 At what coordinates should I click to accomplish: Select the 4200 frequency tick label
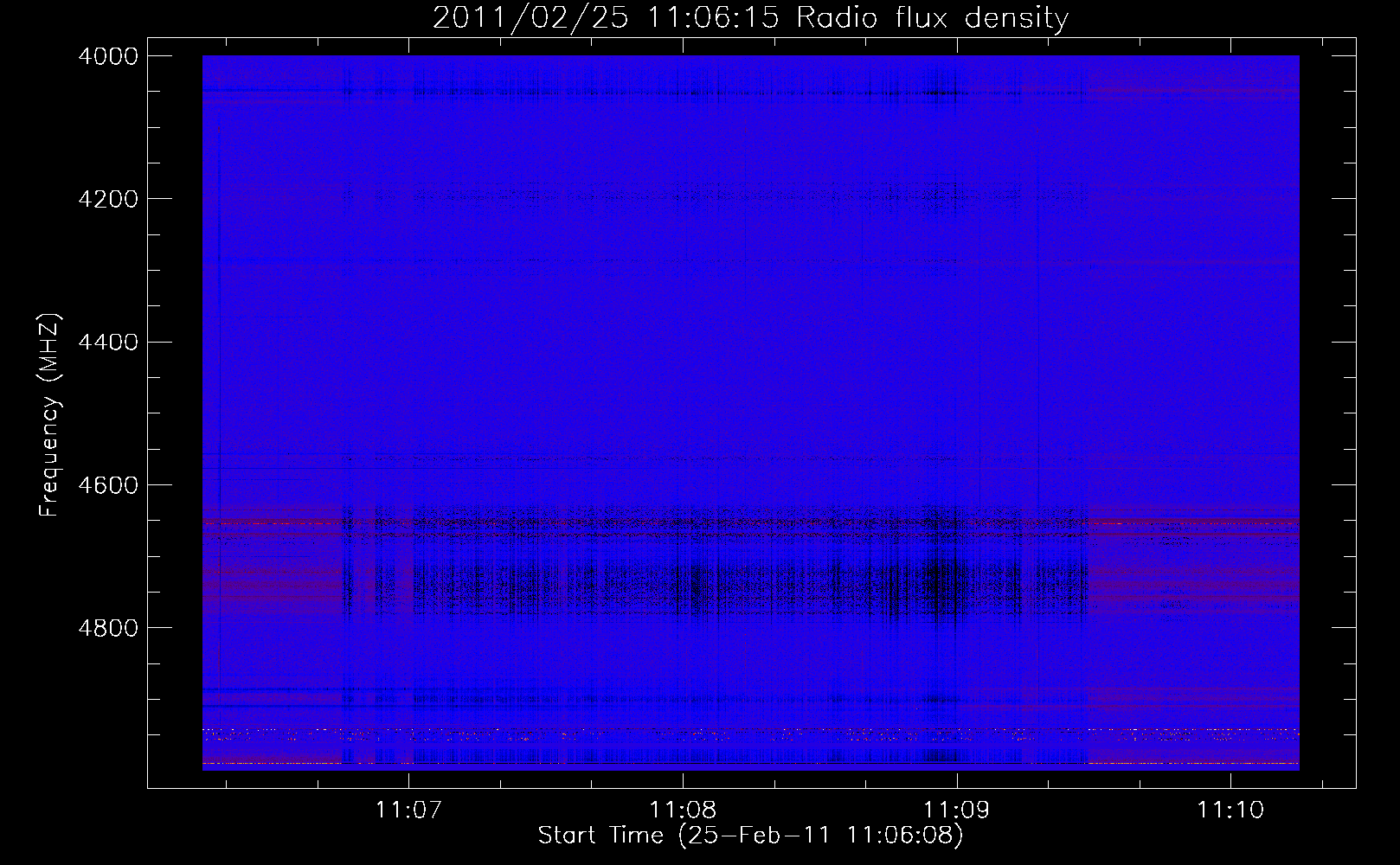point(108,199)
